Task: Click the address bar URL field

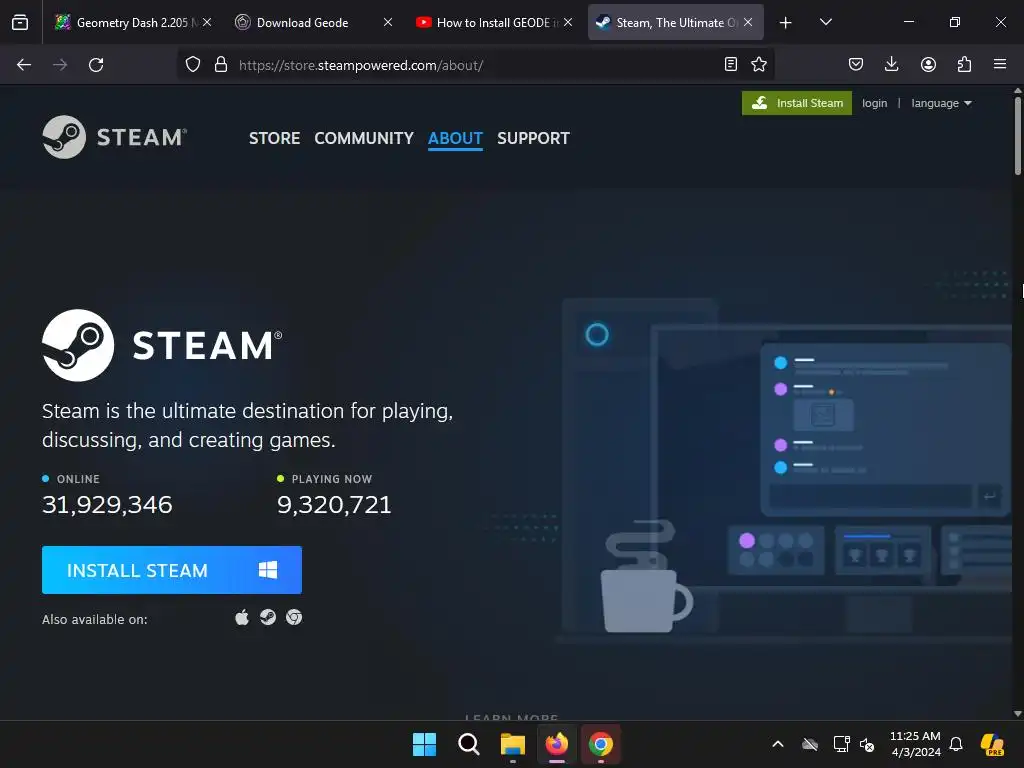Action: (x=477, y=65)
